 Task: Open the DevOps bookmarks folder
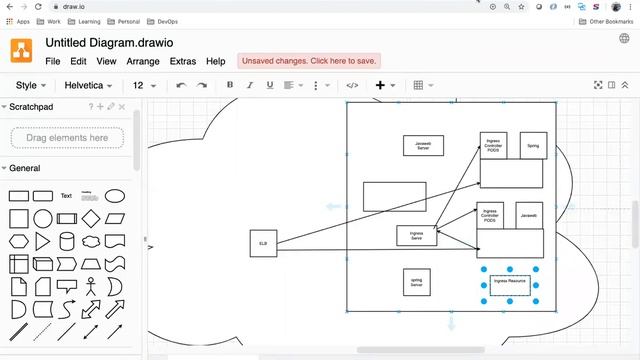pos(162,22)
